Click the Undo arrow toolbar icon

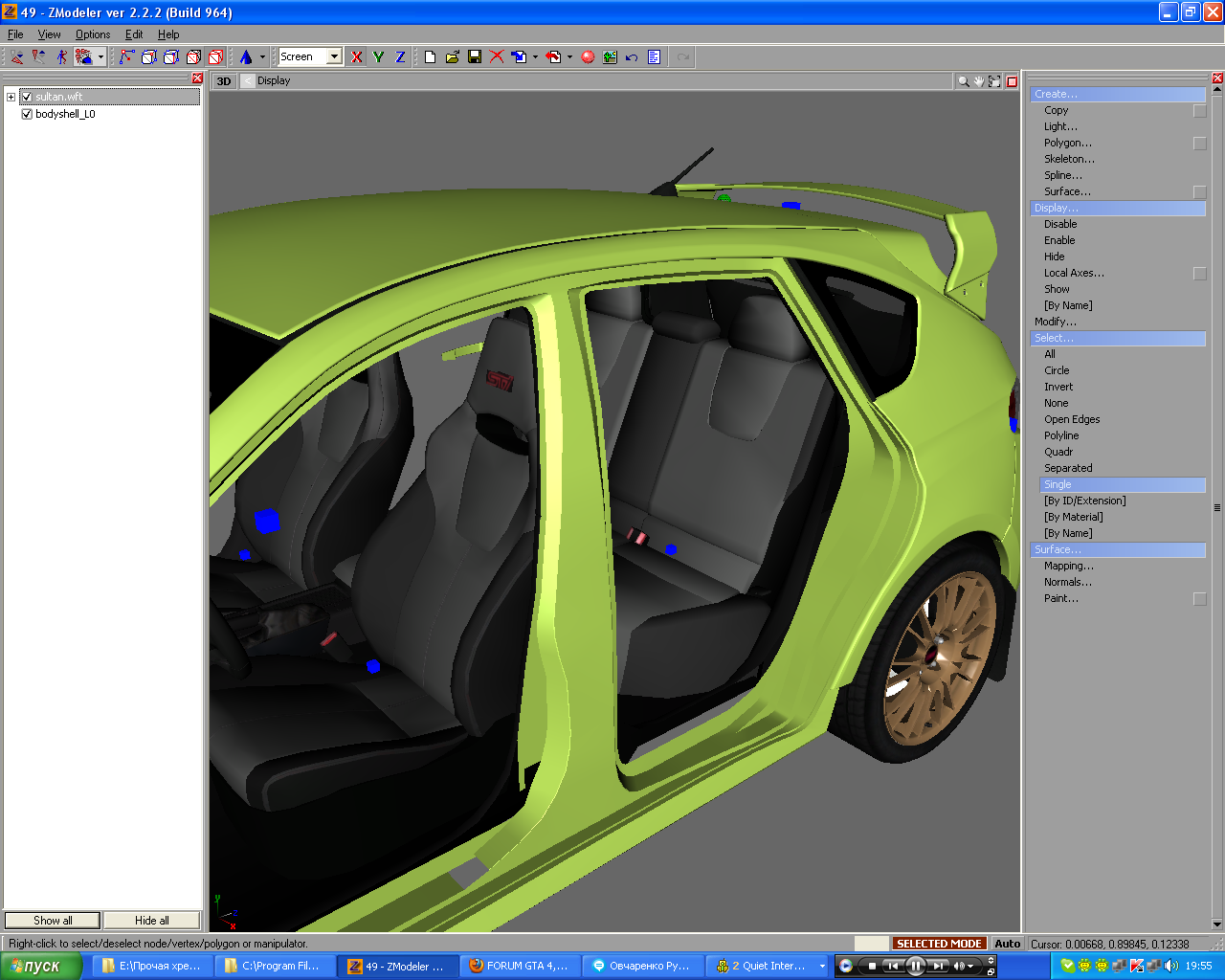pos(632,57)
